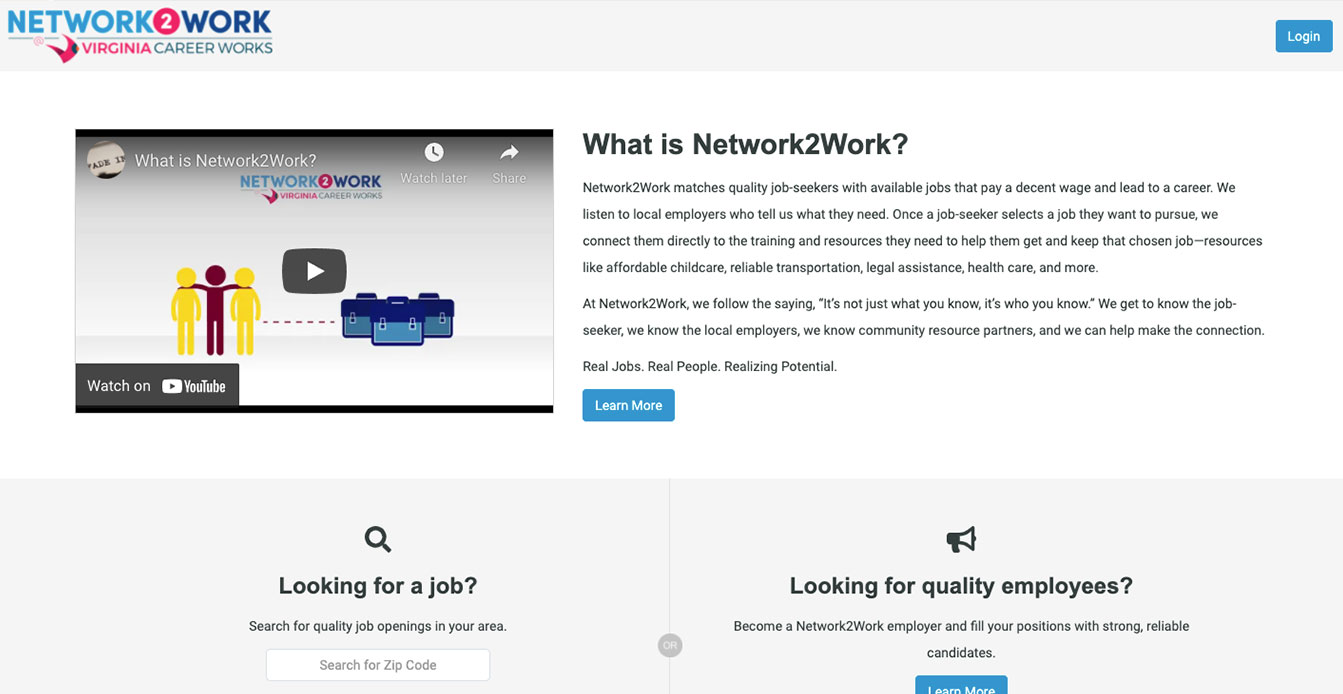Click the people figures in video thumbnail
The width and height of the screenshot is (1343, 694).
pyautogui.click(x=215, y=309)
